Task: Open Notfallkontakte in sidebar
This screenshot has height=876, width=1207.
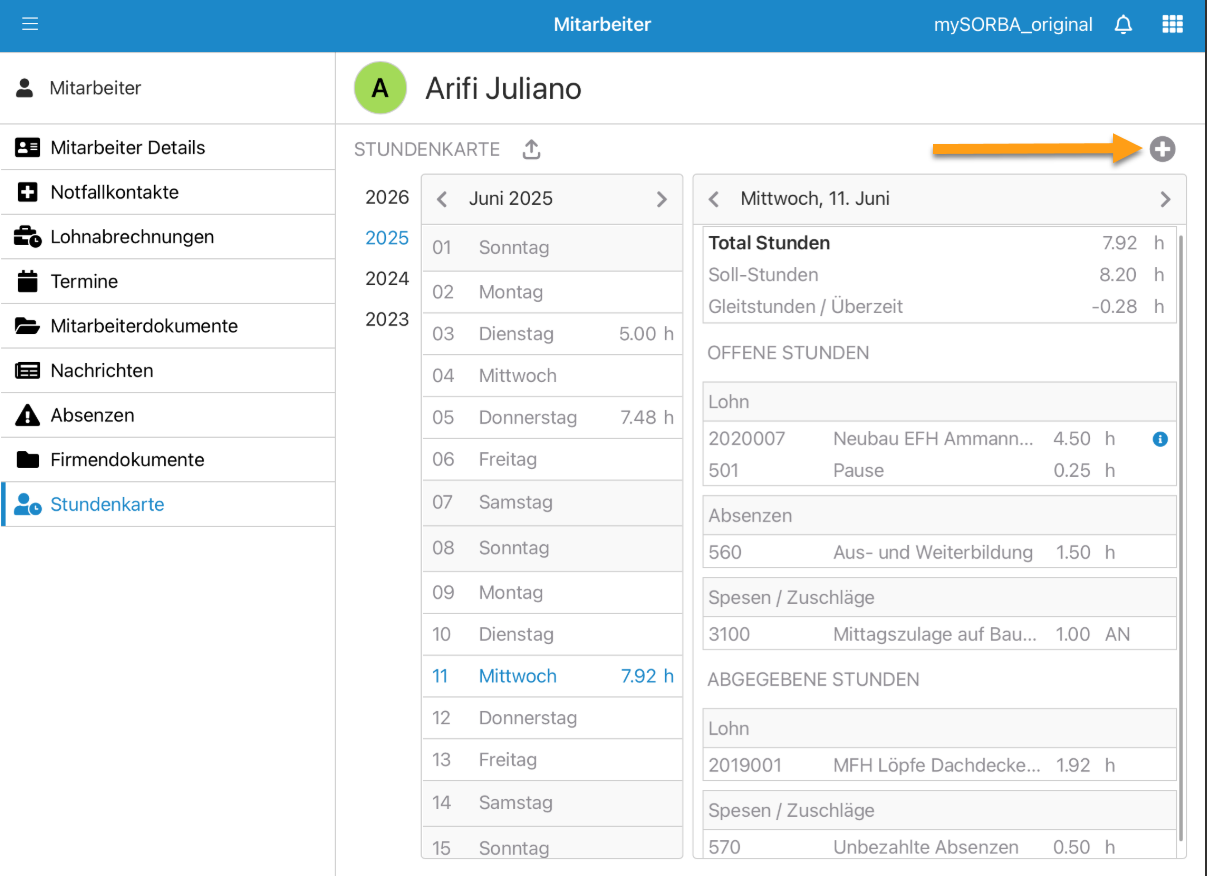Action: 114,192
